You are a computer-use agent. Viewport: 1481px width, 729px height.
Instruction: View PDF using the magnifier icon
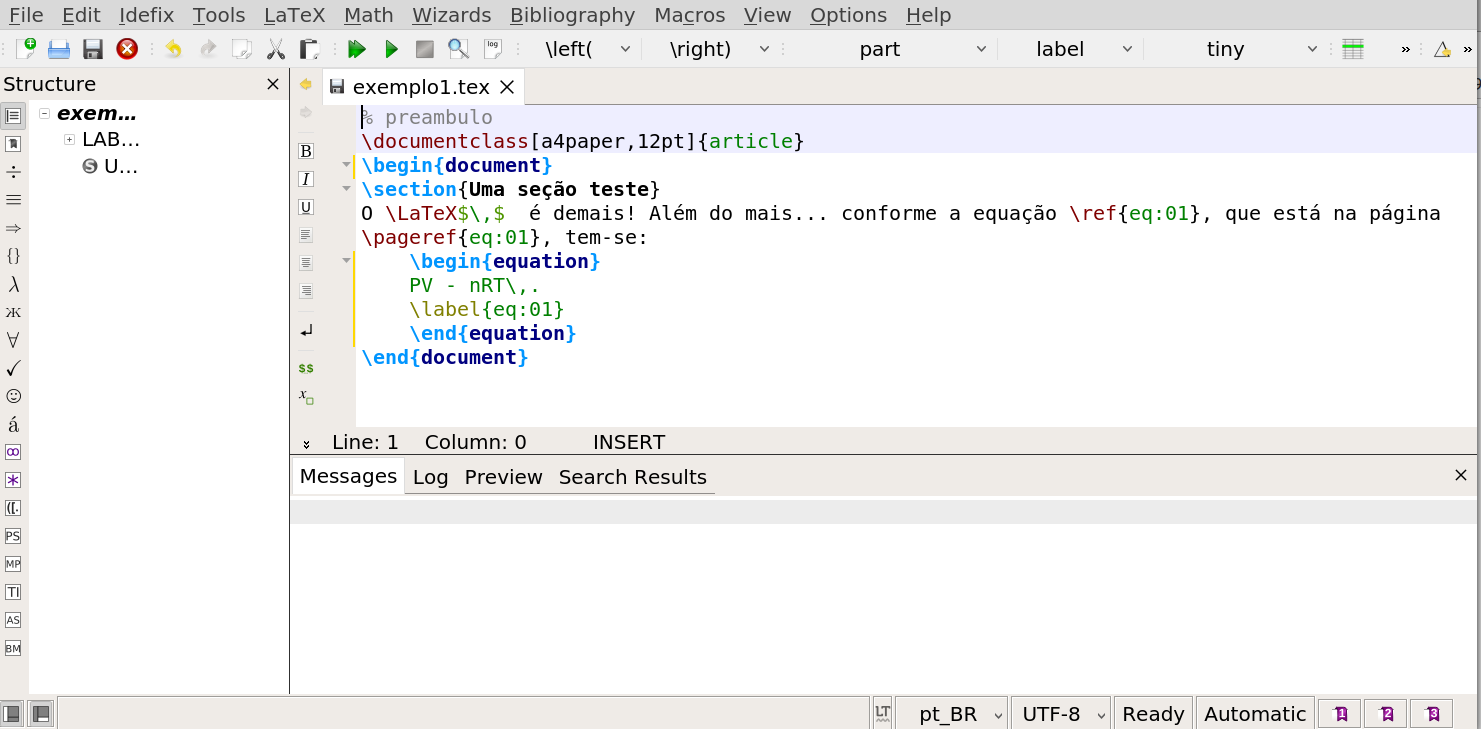[x=458, y=48]
